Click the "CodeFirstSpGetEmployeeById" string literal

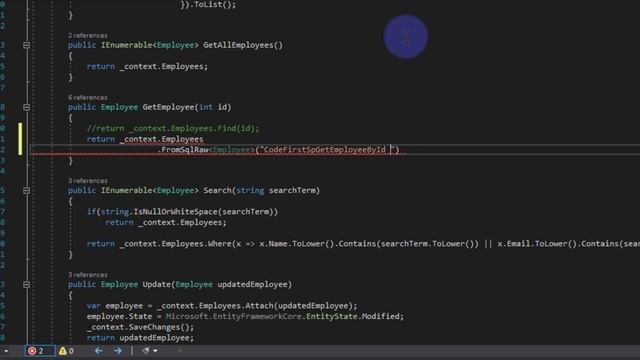pos(327,150)
